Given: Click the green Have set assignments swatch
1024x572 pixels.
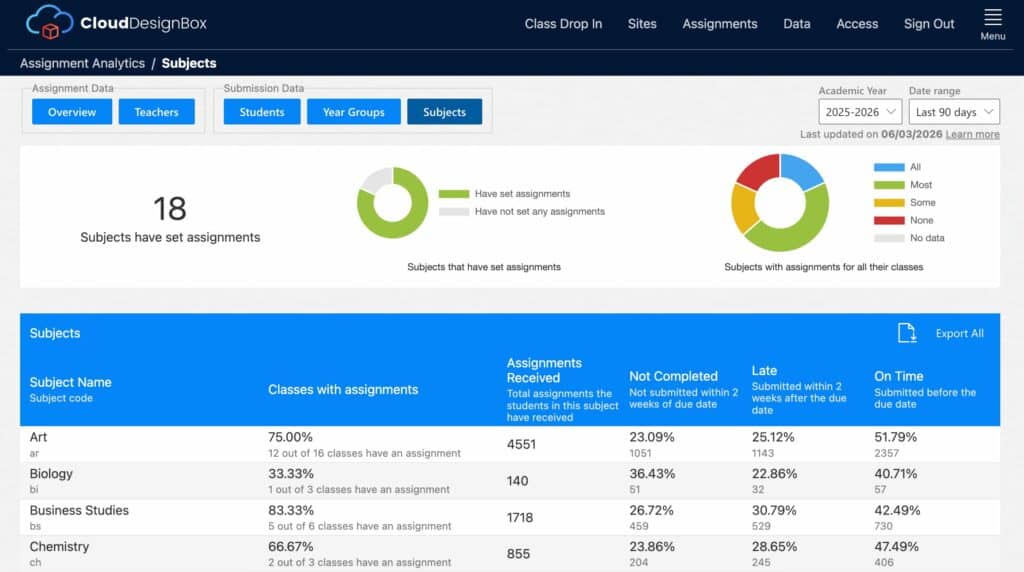Looking at the screenshot, I should click(454, 194).
